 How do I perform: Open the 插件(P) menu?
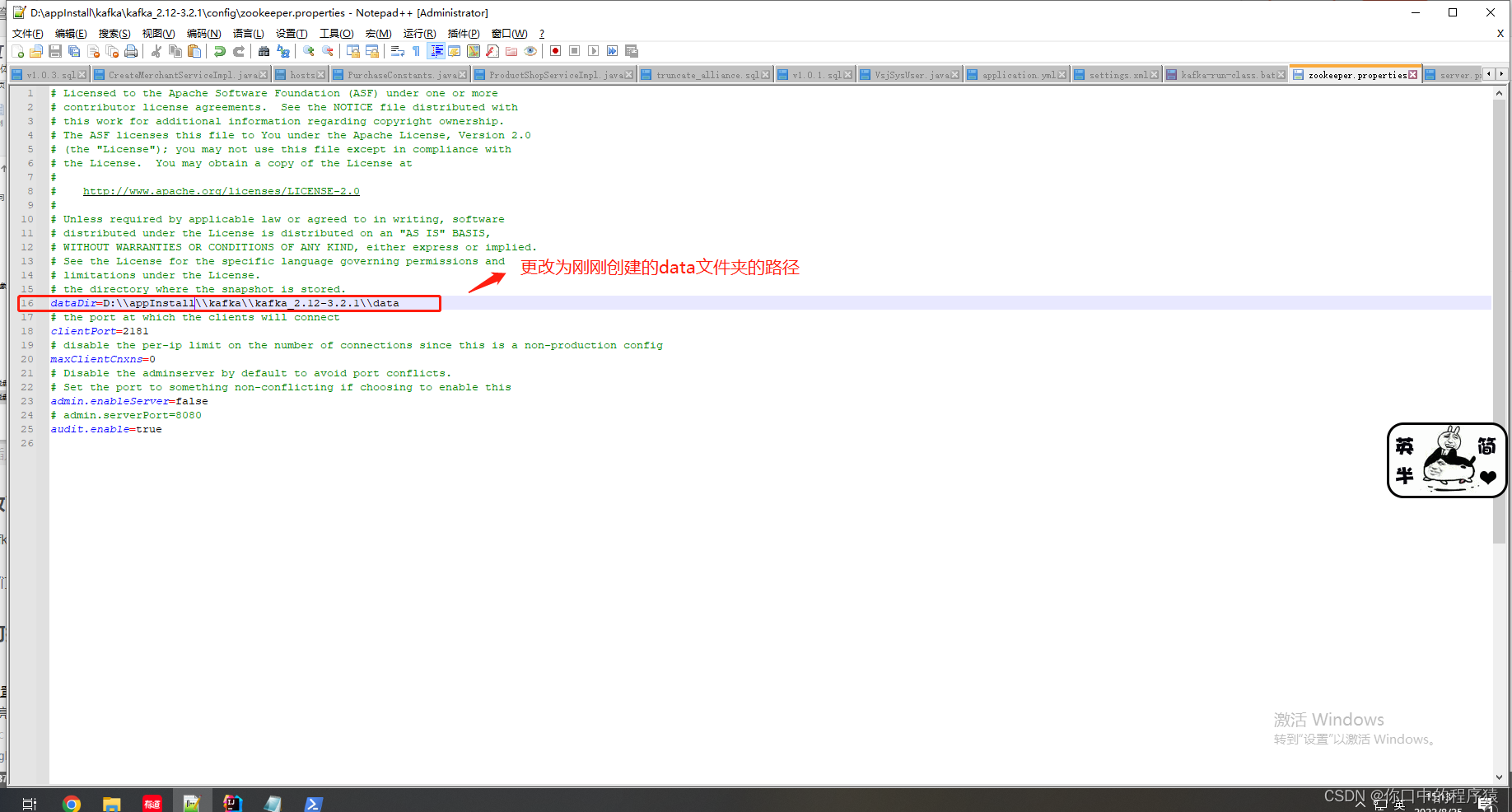pos(464,34)
